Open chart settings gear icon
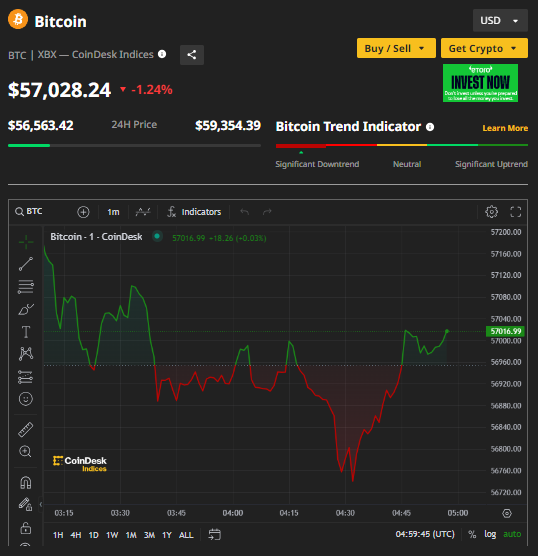Viewport: 538px width, 556px height. pos(492,212)
